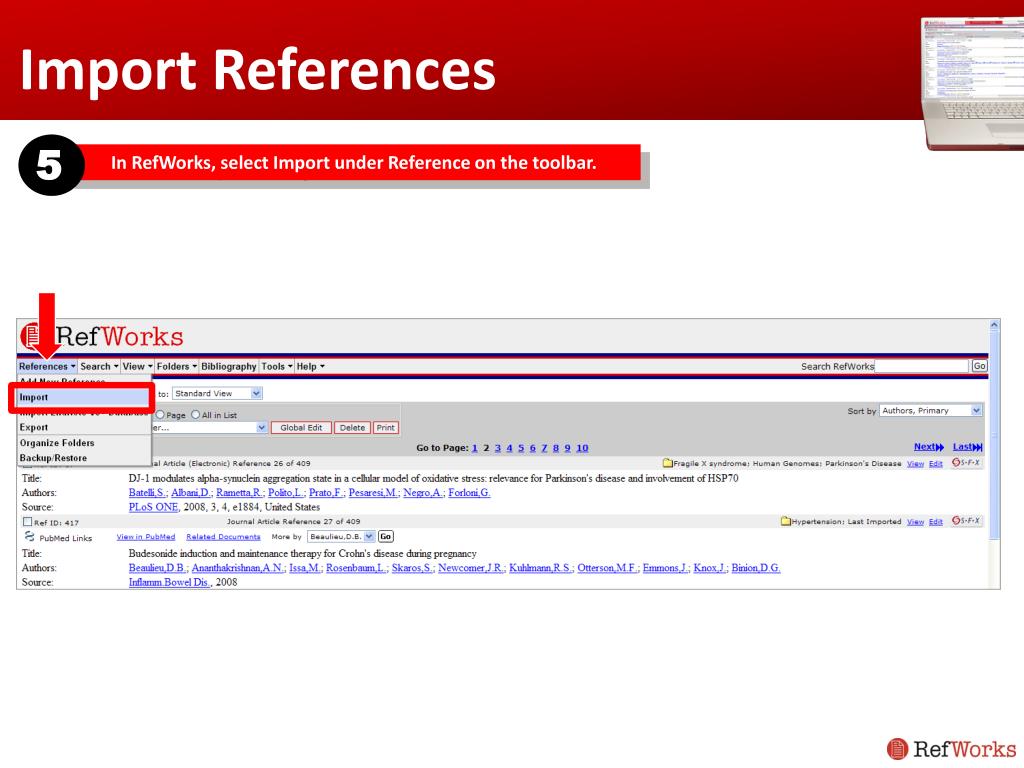Open the Bibliography menu
Image resolution: width=1024 pixels, height=768 pixels.
point(229,366)
